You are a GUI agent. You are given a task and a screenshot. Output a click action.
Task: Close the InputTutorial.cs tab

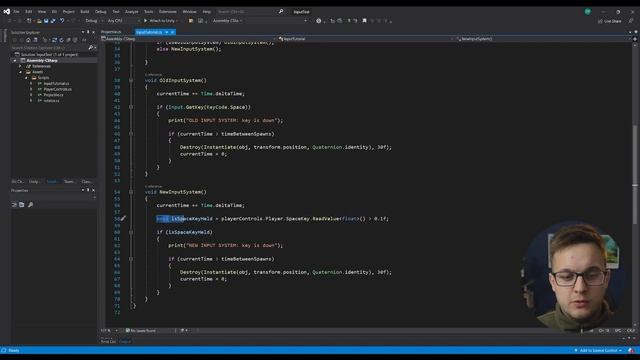[173, 32]
